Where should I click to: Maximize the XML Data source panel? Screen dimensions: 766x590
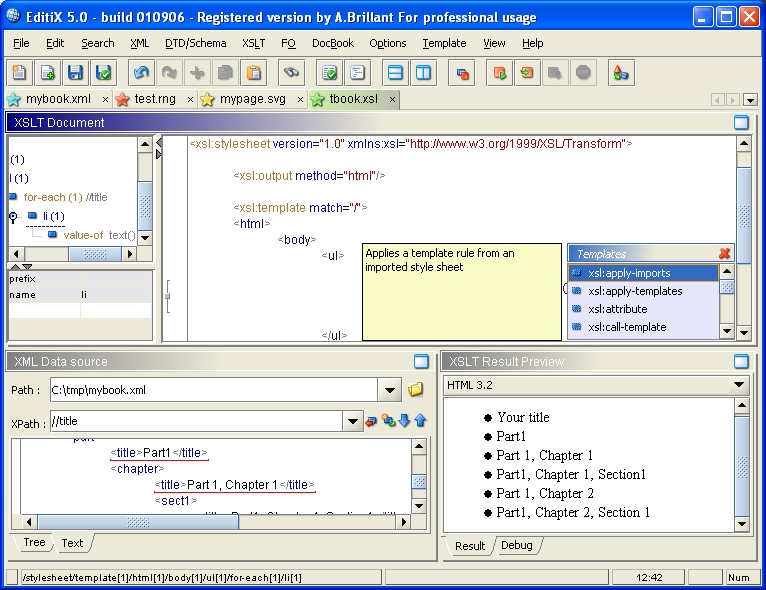(421, 361)
